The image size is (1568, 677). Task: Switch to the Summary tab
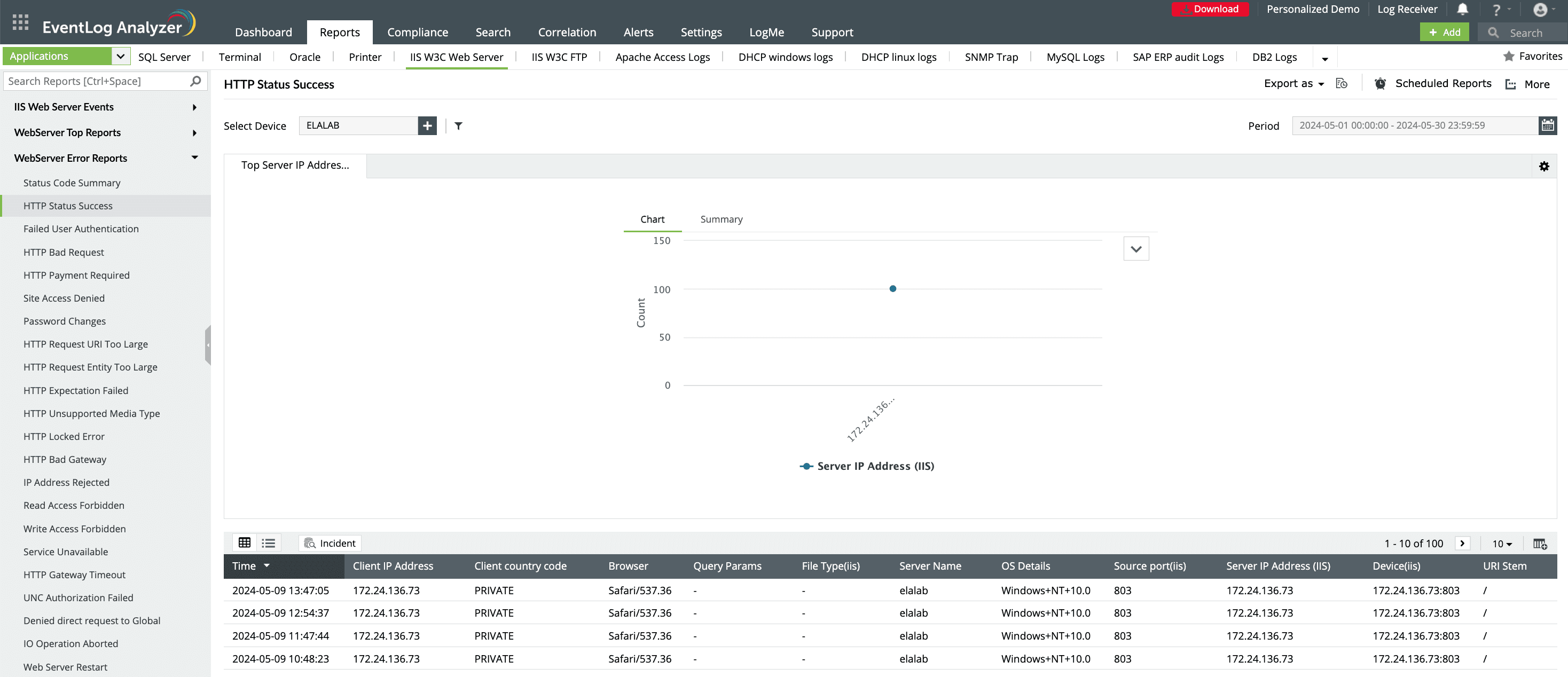(x=722, y=219)
